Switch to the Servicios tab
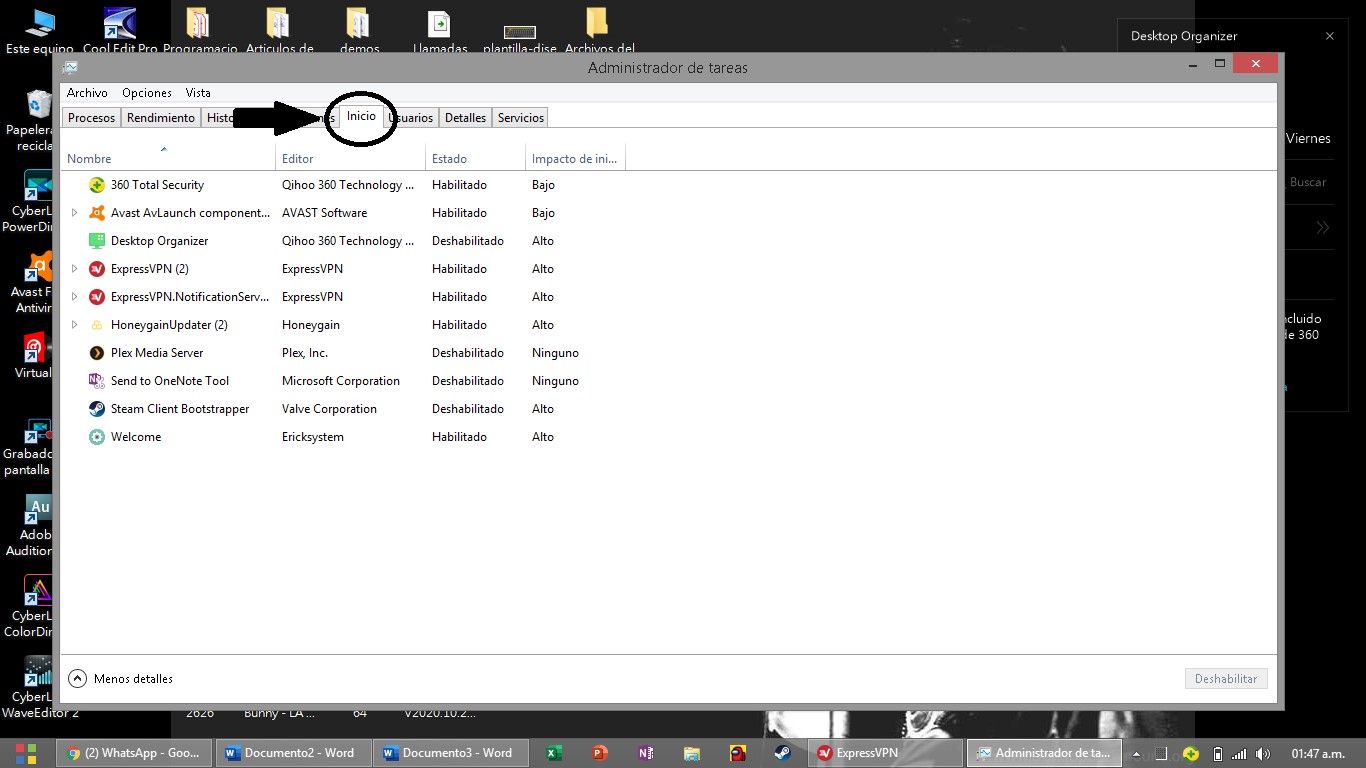 coord(520,117)
